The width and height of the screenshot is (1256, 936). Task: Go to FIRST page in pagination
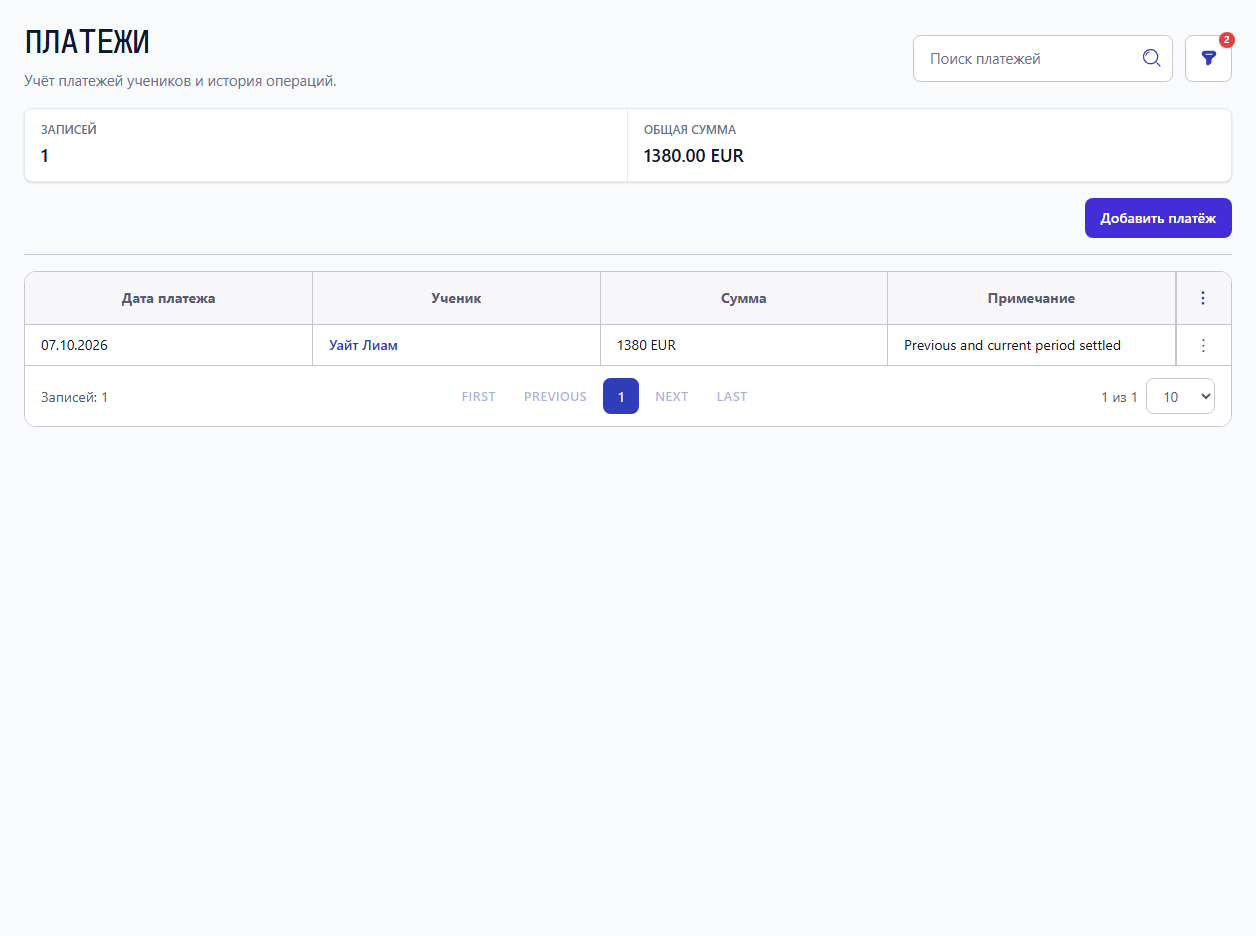478,396
